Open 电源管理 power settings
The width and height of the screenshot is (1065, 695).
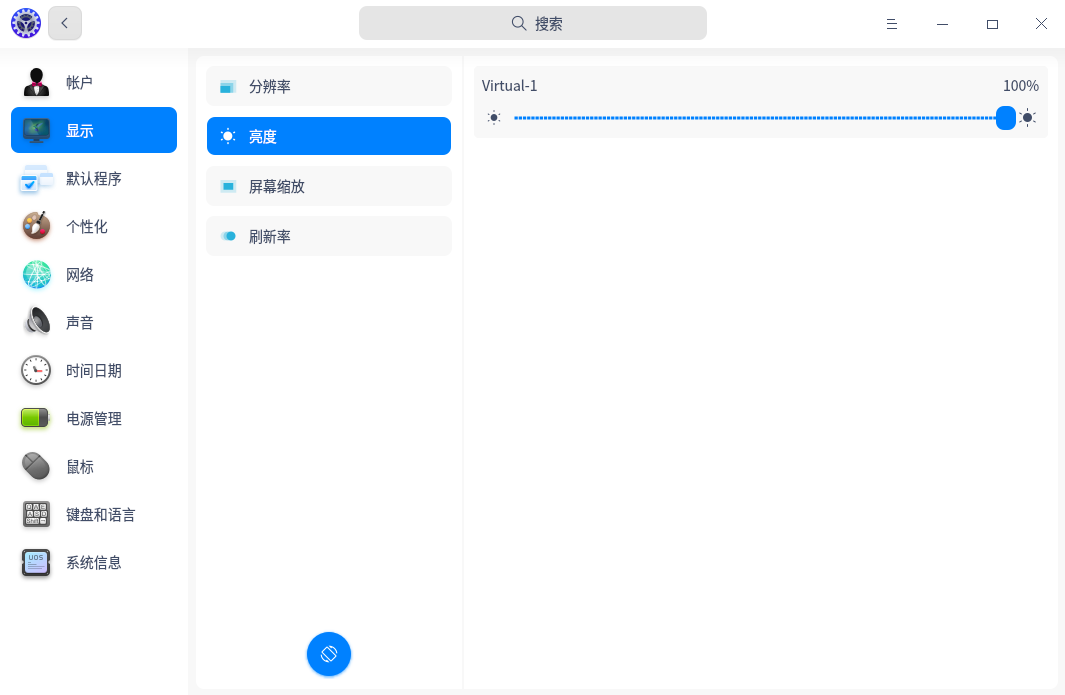(94, 419)
